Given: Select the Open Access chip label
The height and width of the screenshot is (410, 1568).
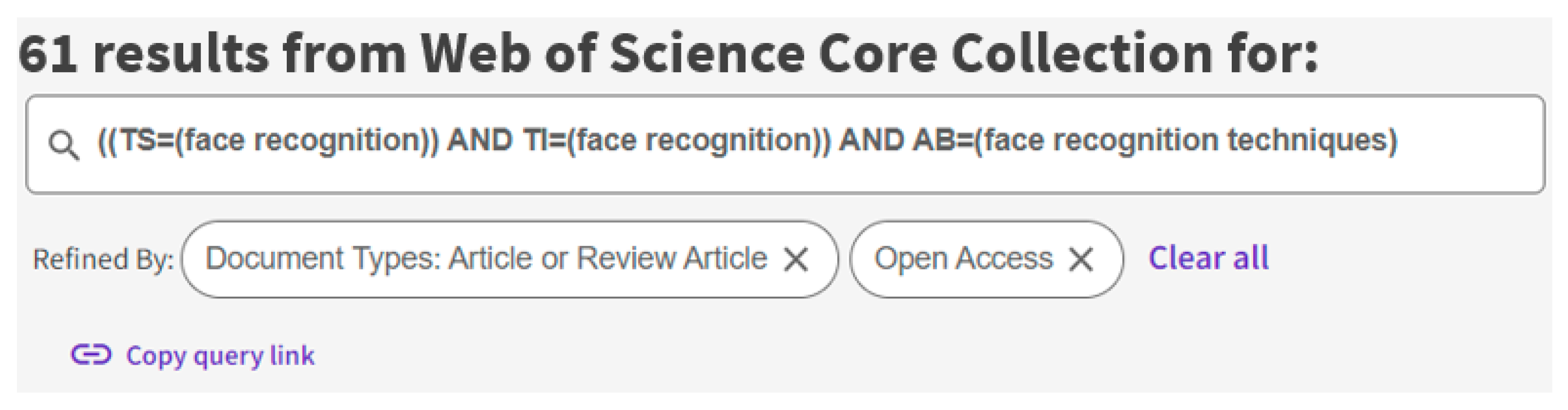Looking at the screenshot, I should (x=963, y=258).
